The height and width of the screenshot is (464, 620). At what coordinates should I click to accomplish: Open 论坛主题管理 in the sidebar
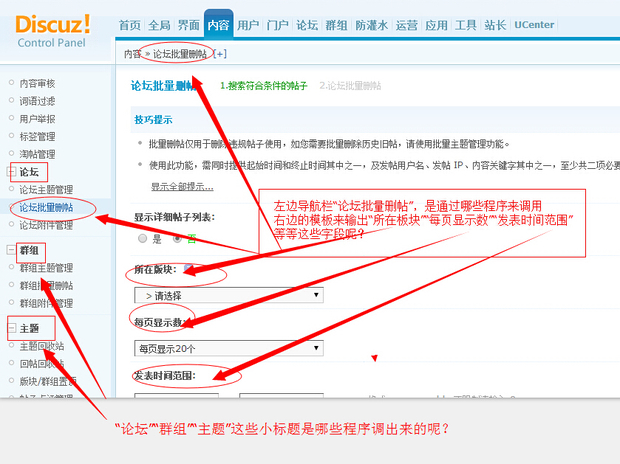(x=46, y=189)
